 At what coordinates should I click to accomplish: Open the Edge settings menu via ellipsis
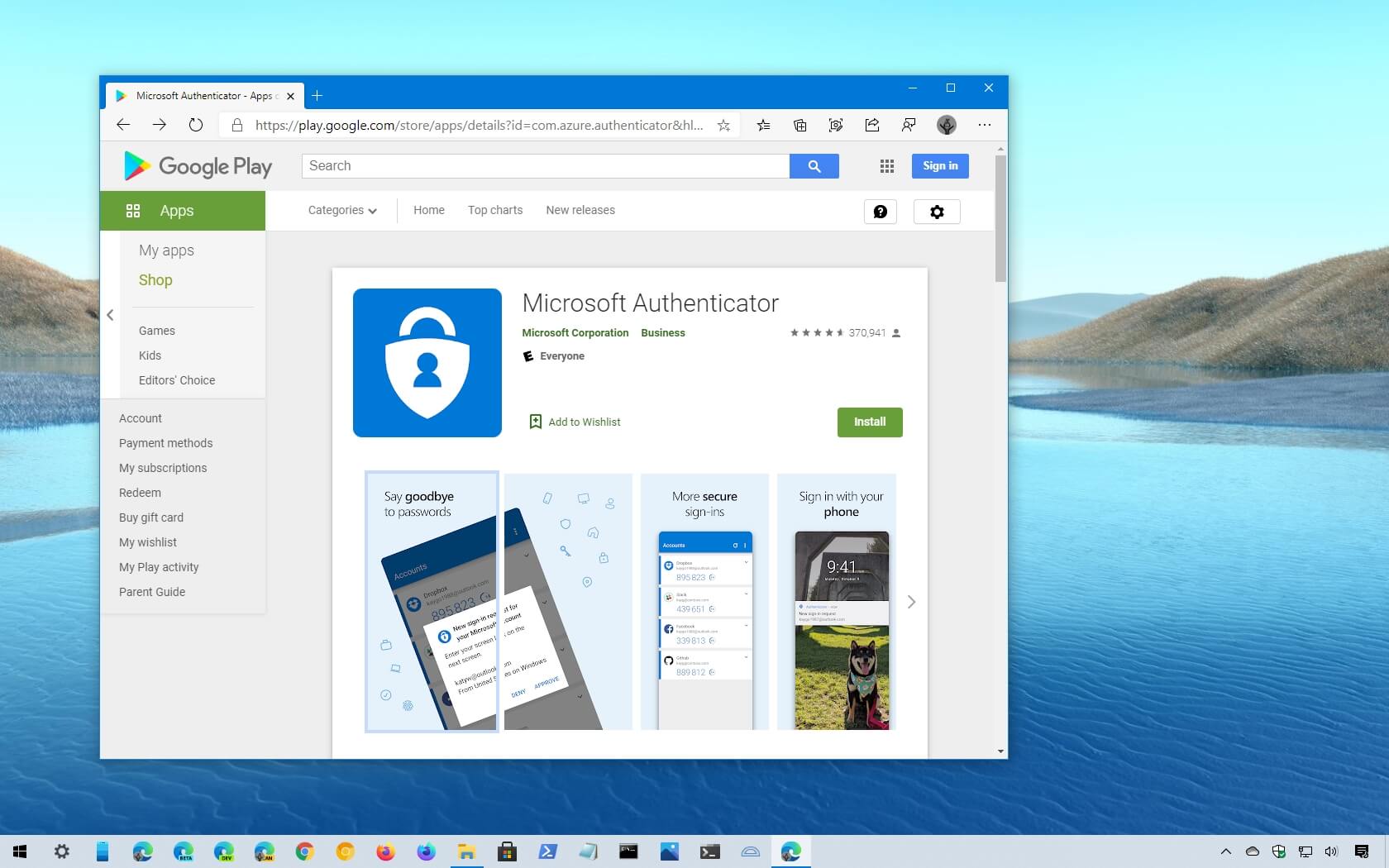point(984,125)
